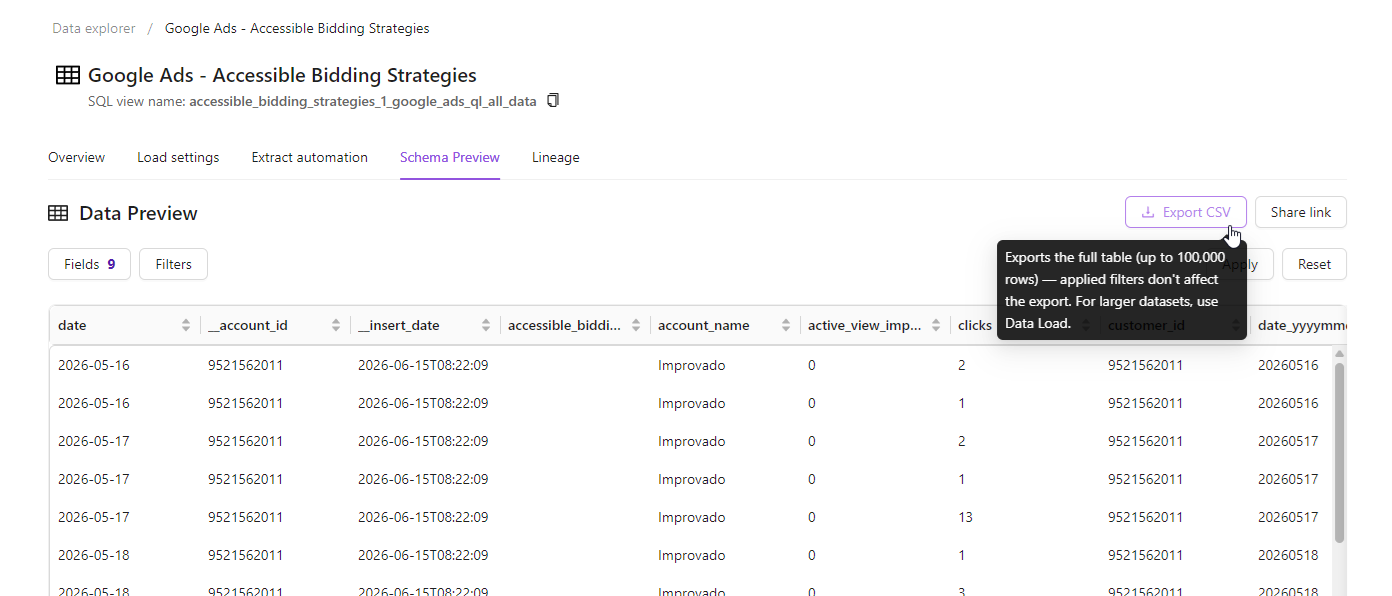
Task: Open the Filters button
Action: 173,264
